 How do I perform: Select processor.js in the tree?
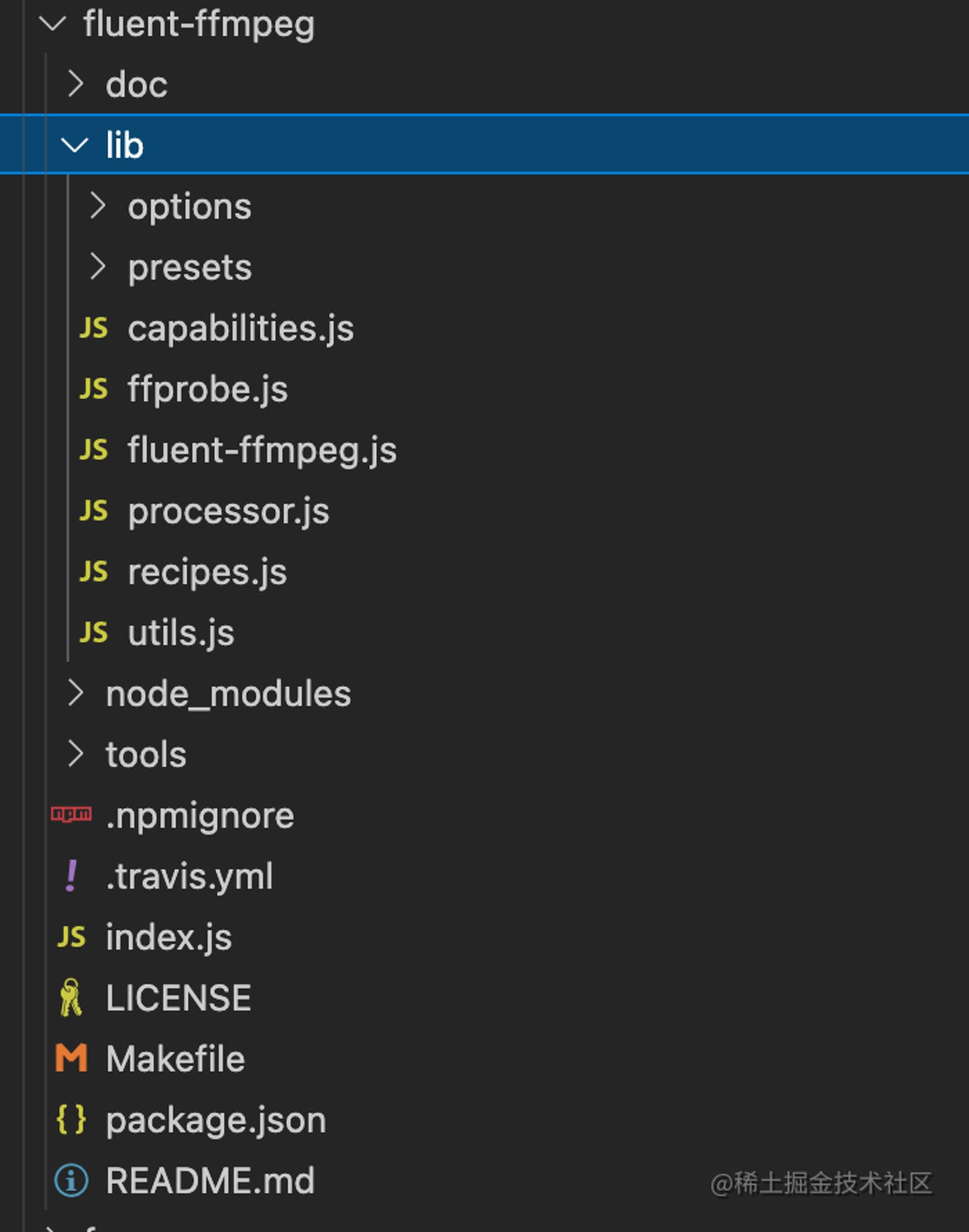click(229, 511)
